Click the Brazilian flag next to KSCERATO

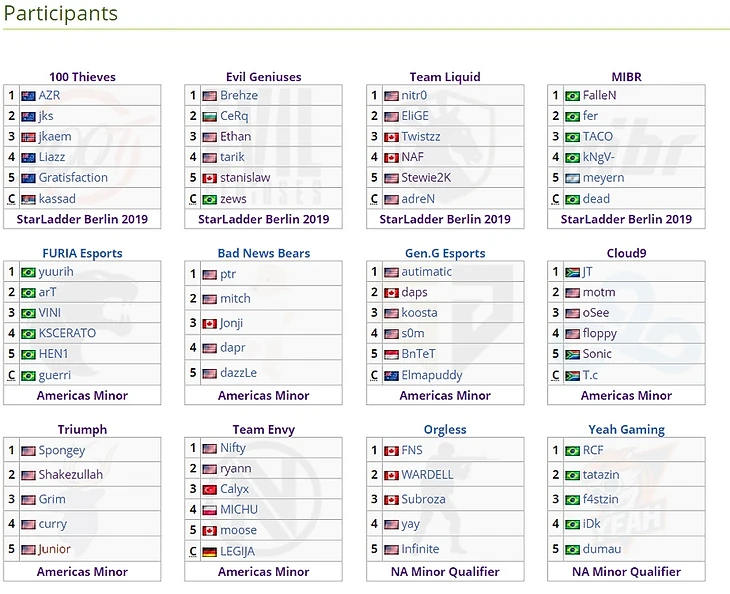[28, 333]
